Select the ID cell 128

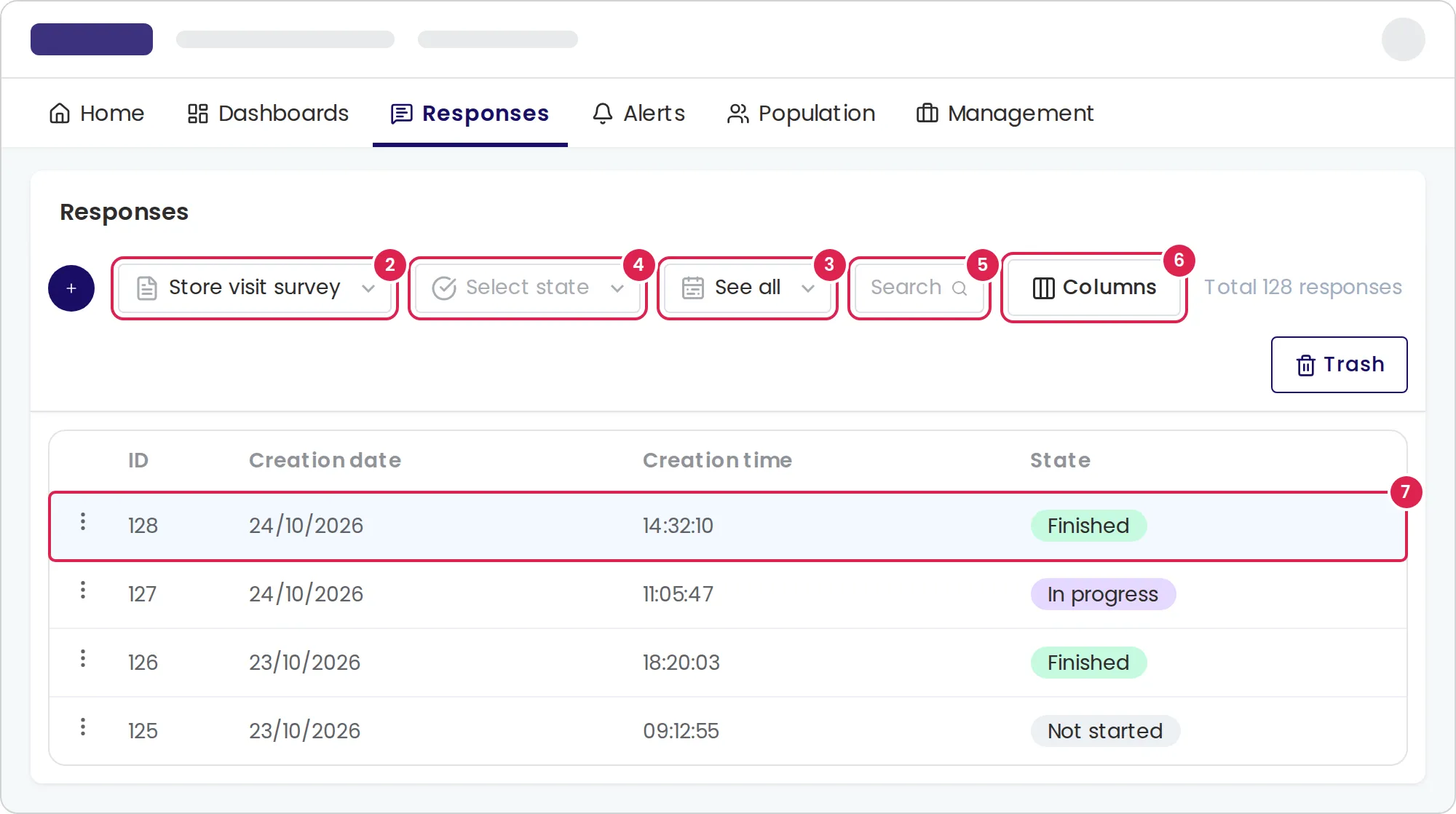[143, 526]
